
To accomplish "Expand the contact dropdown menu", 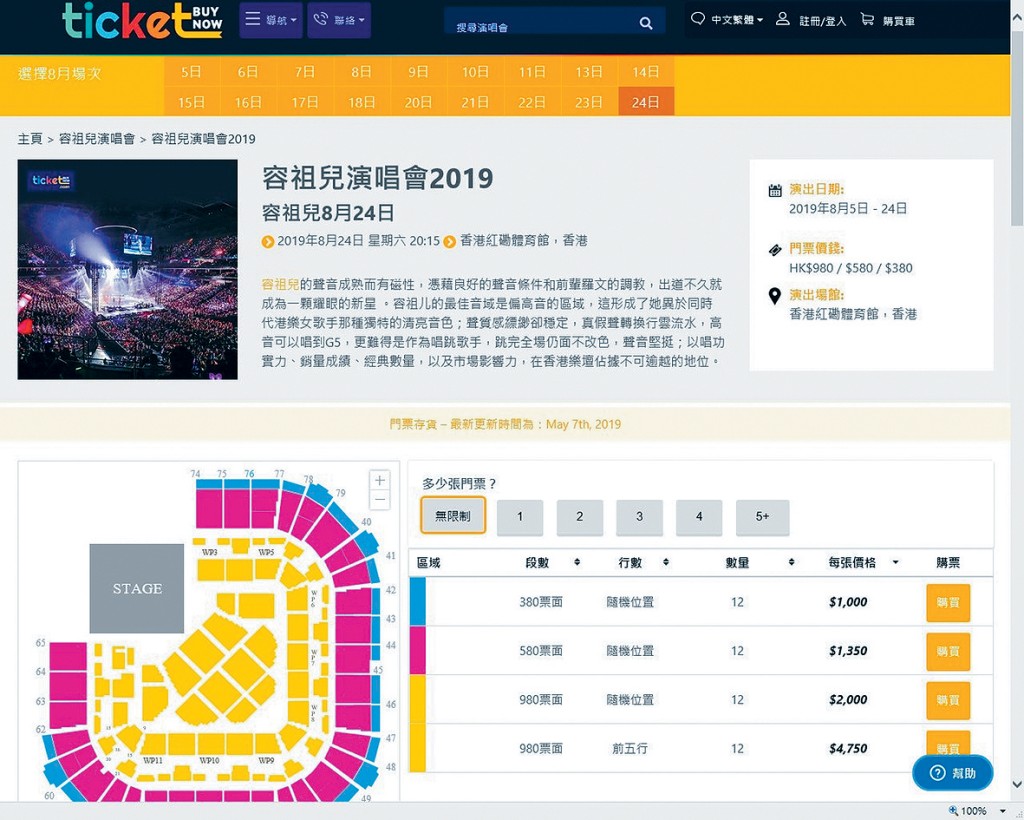I will click(339, 20).
